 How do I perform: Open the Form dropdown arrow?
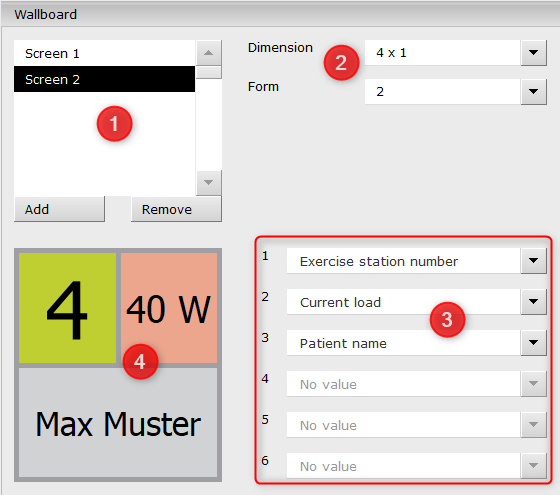[533, 92]
